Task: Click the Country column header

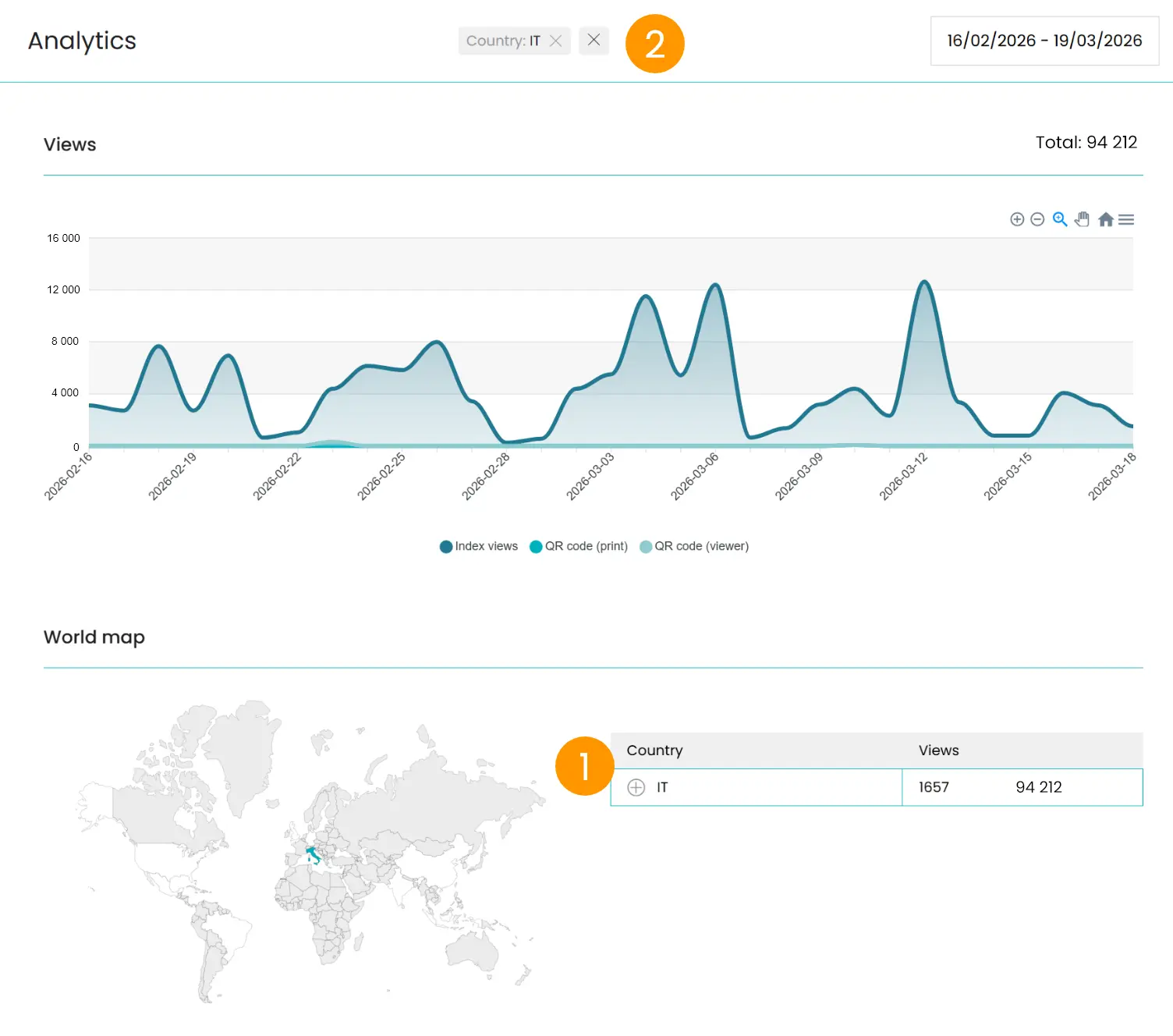Action: [654, 750]
